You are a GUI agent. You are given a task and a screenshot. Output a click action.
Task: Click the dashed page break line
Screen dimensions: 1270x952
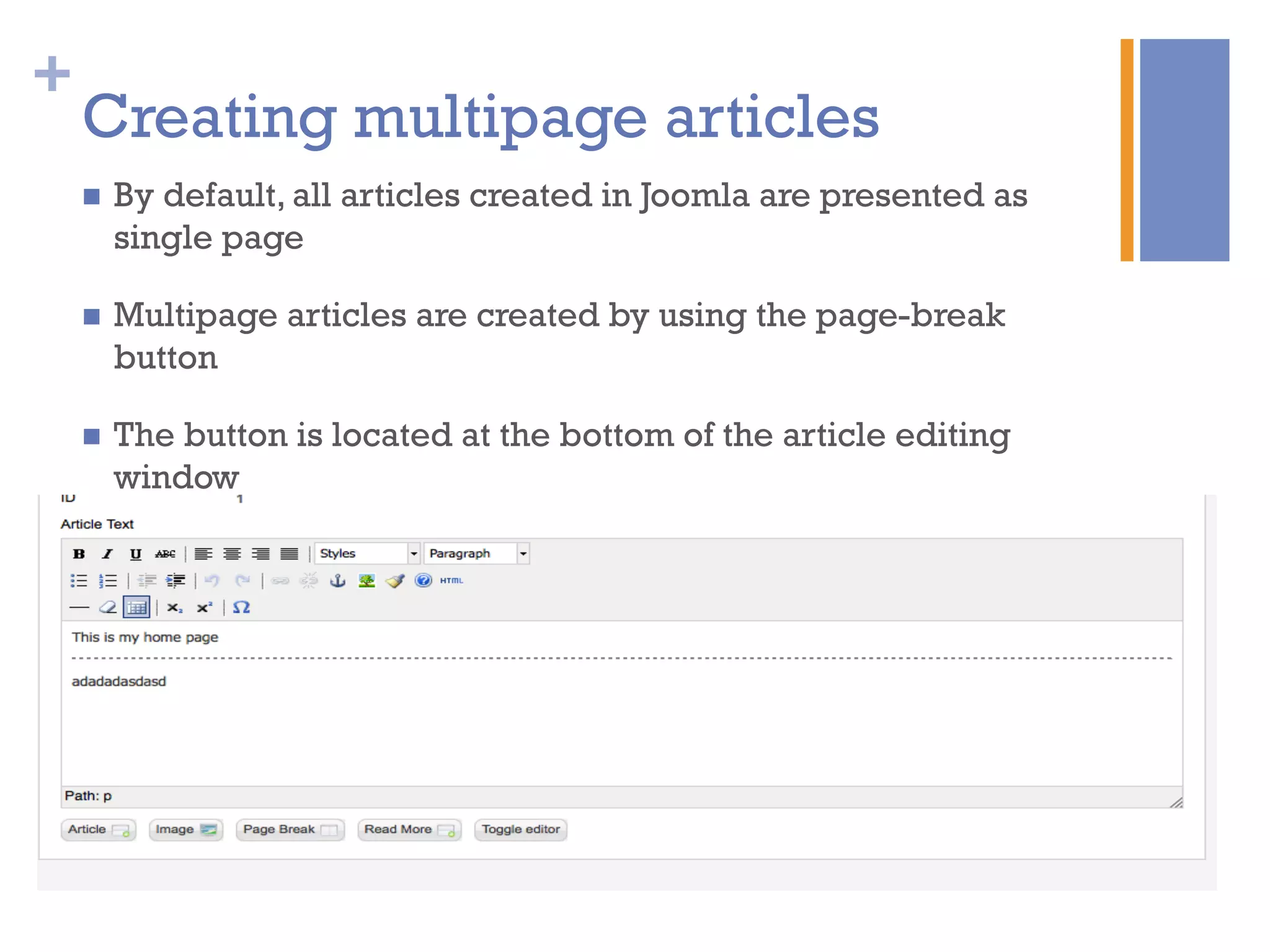(621, 658)
